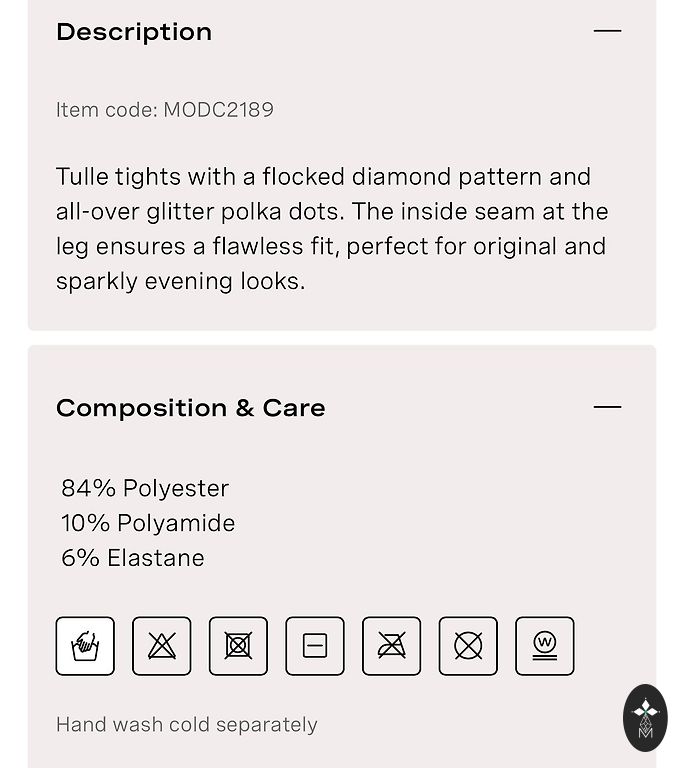Screen dimensions: 684x768
Task: Collapse the Description section with minus icon
Action: (x=607, y=31)
